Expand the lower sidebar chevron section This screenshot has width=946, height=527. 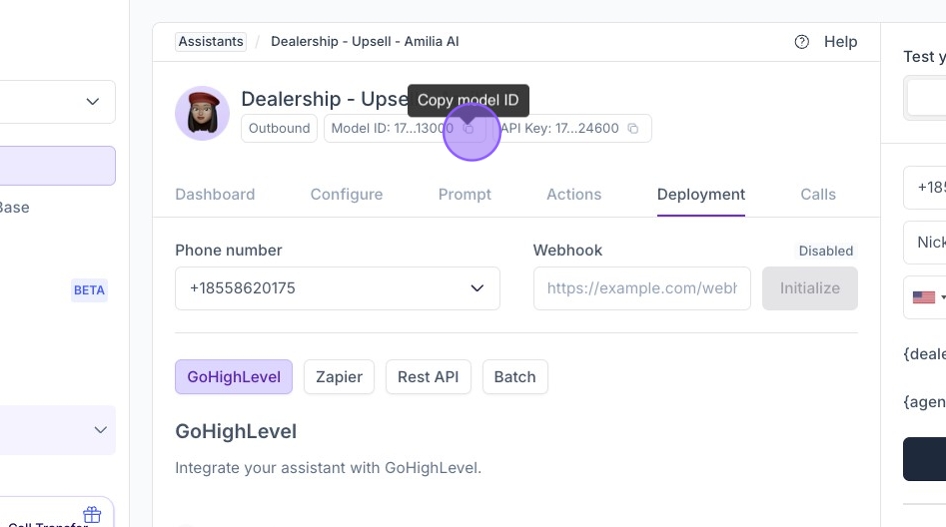100,430
